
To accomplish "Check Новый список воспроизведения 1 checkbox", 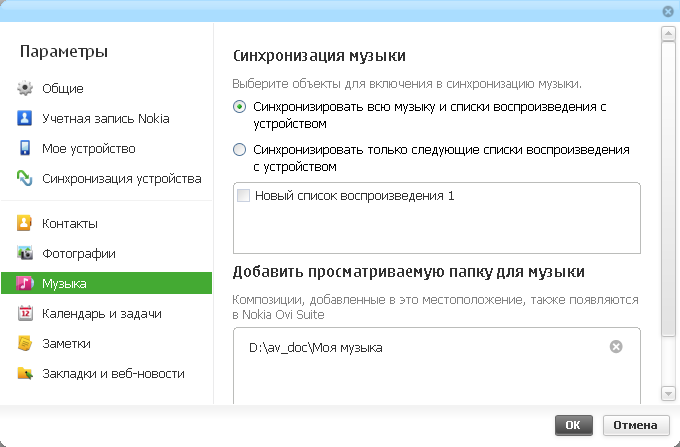I will 243,196.
